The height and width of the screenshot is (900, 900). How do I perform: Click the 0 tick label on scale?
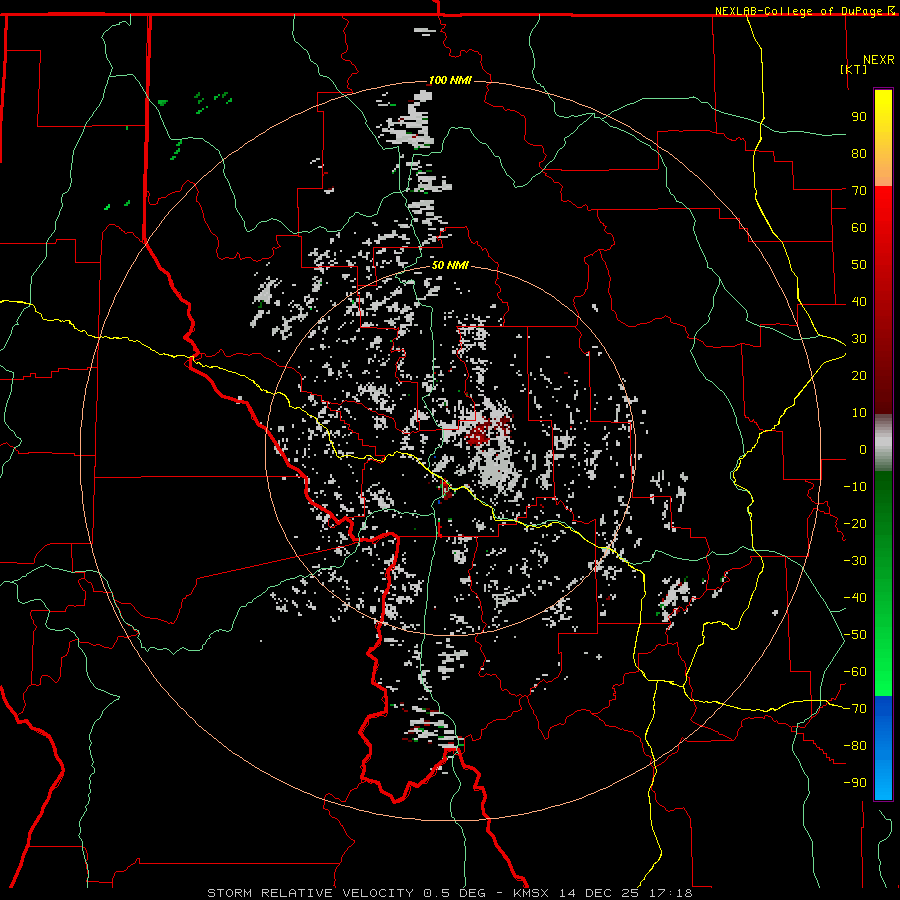863,449
